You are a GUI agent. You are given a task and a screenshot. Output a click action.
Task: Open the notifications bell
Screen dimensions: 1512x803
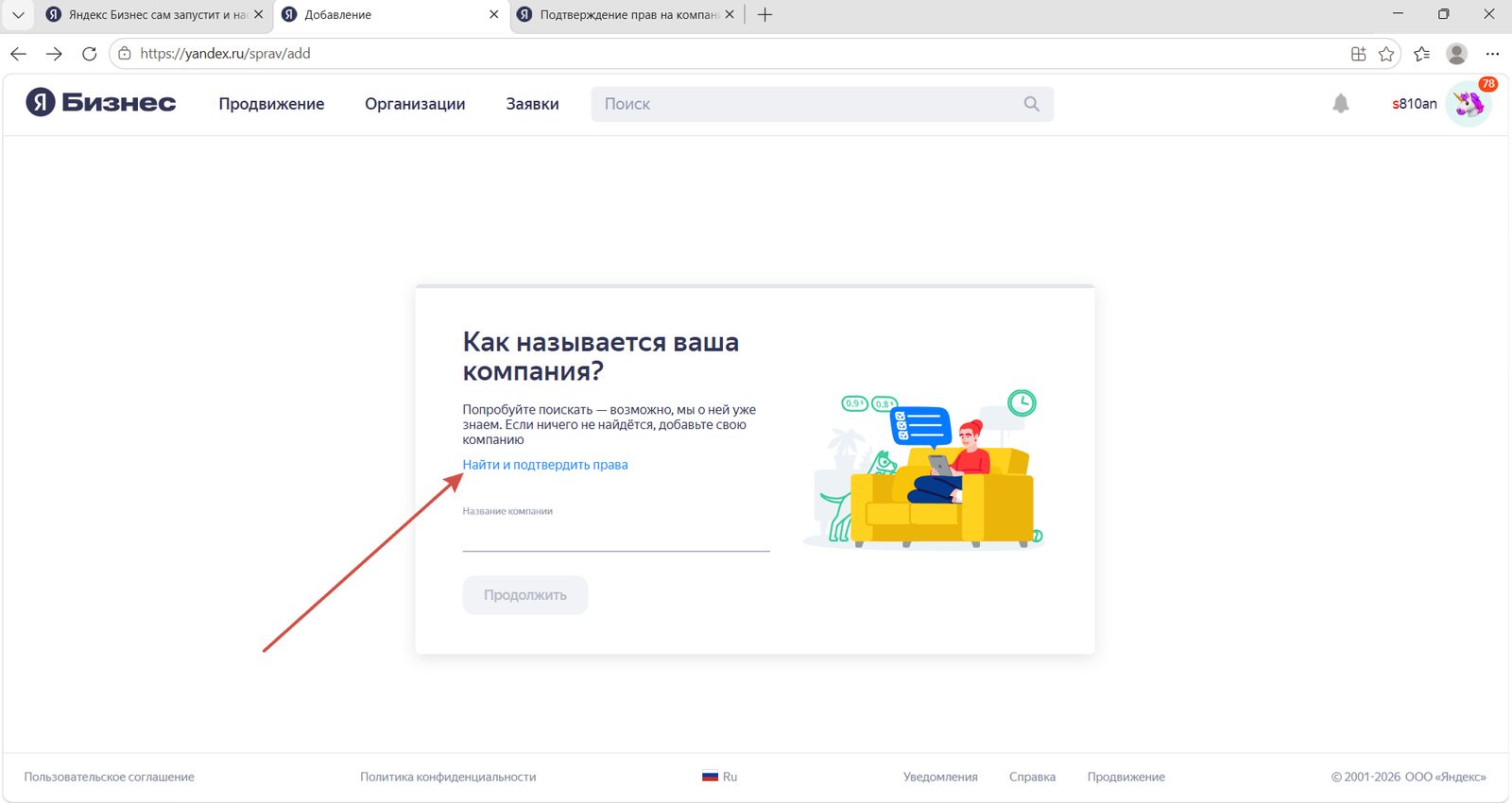(x=1340, y=103)
